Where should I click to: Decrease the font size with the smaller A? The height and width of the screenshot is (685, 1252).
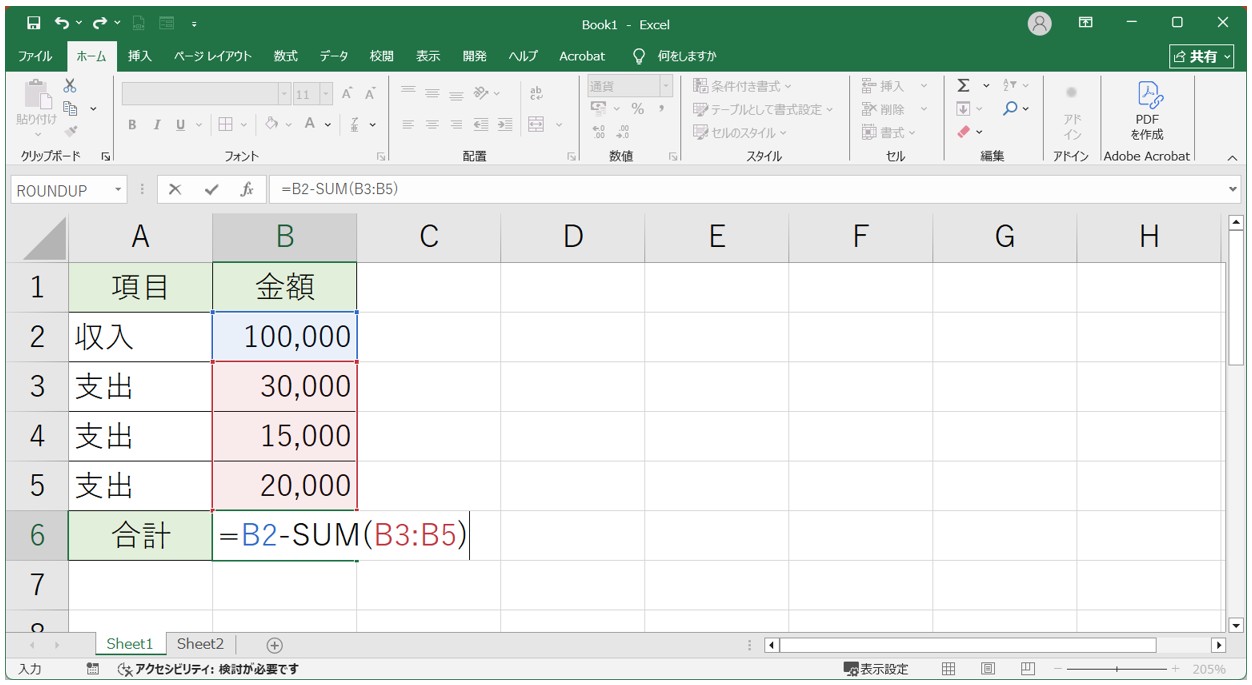click(369, 94)
